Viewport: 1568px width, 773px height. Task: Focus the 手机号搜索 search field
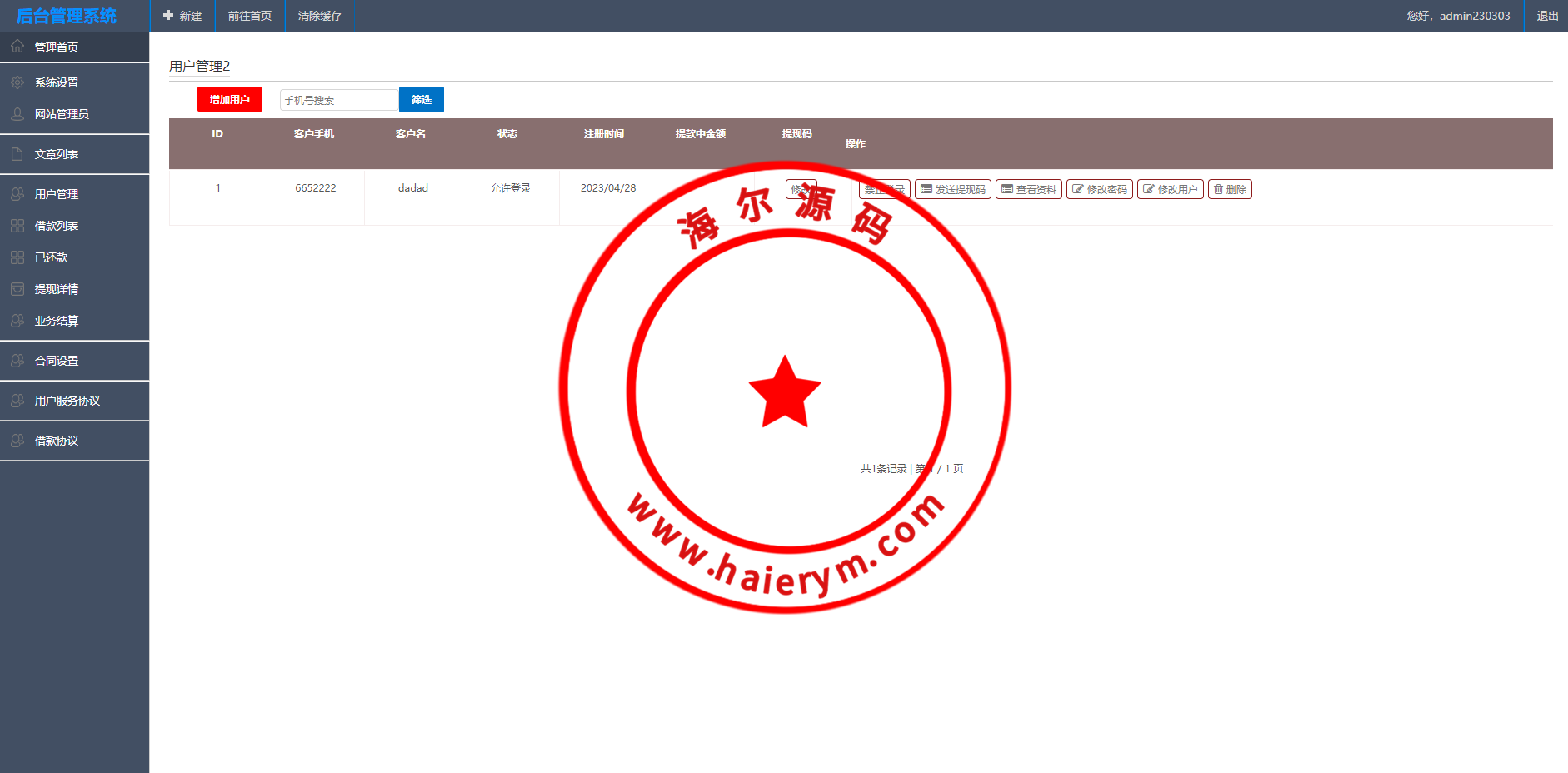[338, 100]
